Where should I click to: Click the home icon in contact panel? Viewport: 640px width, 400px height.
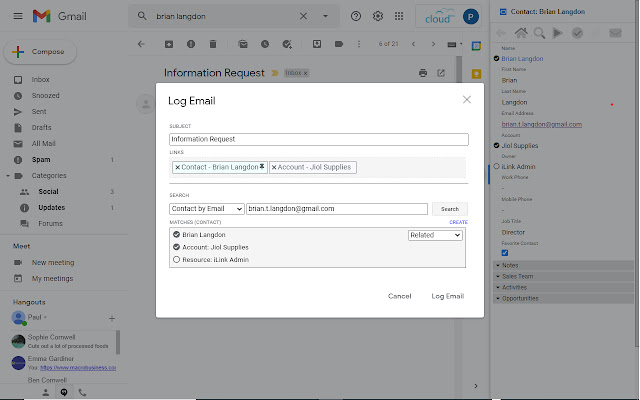pos(519,33)
